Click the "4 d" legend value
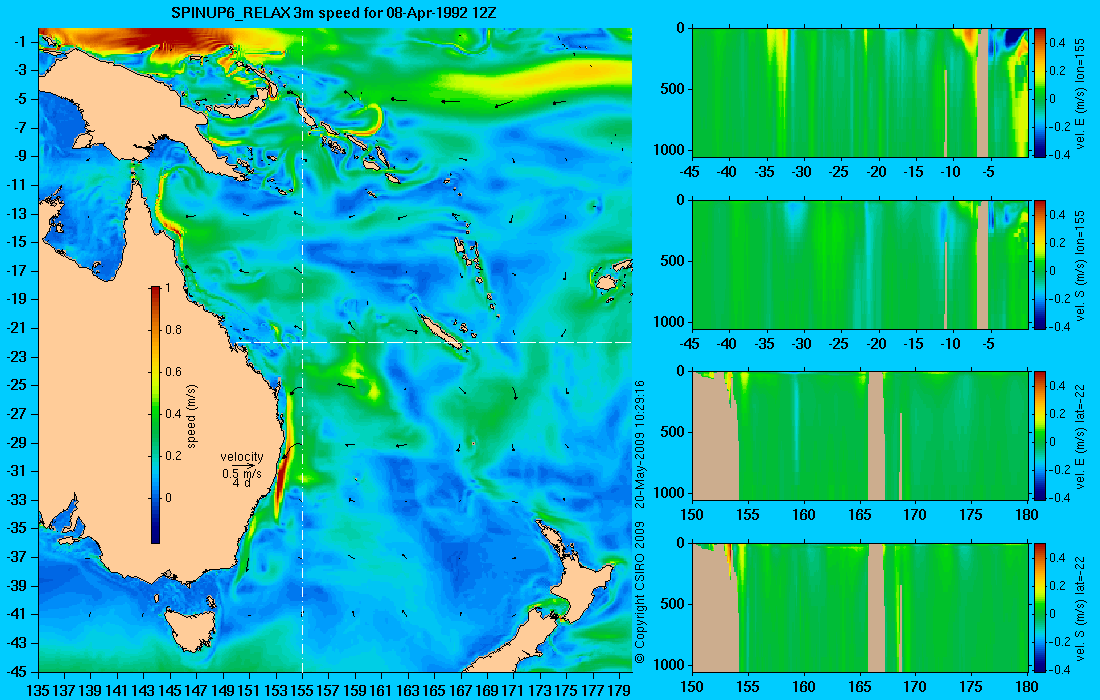The height and width of the screenshot is (700, 1100). tap(241, 483)
